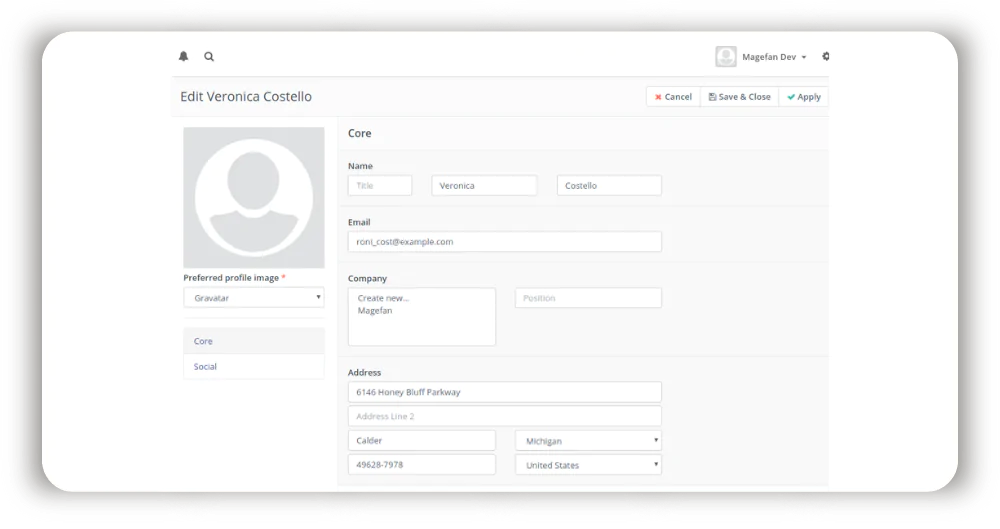Screen dimensions: 1000x529
Task: Click the Apply button
Action: coord(804,97)
